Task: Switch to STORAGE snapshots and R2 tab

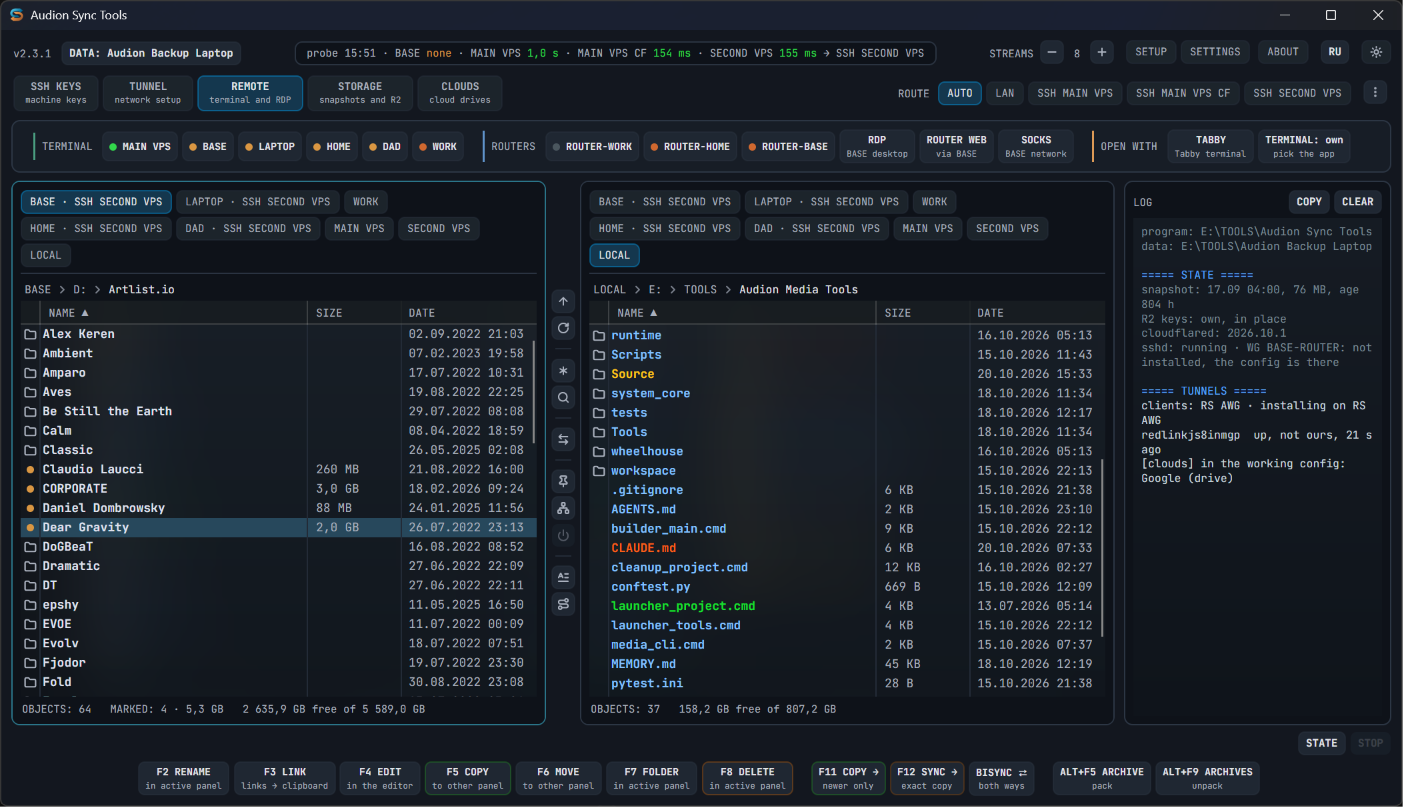Action: (360, 93)
